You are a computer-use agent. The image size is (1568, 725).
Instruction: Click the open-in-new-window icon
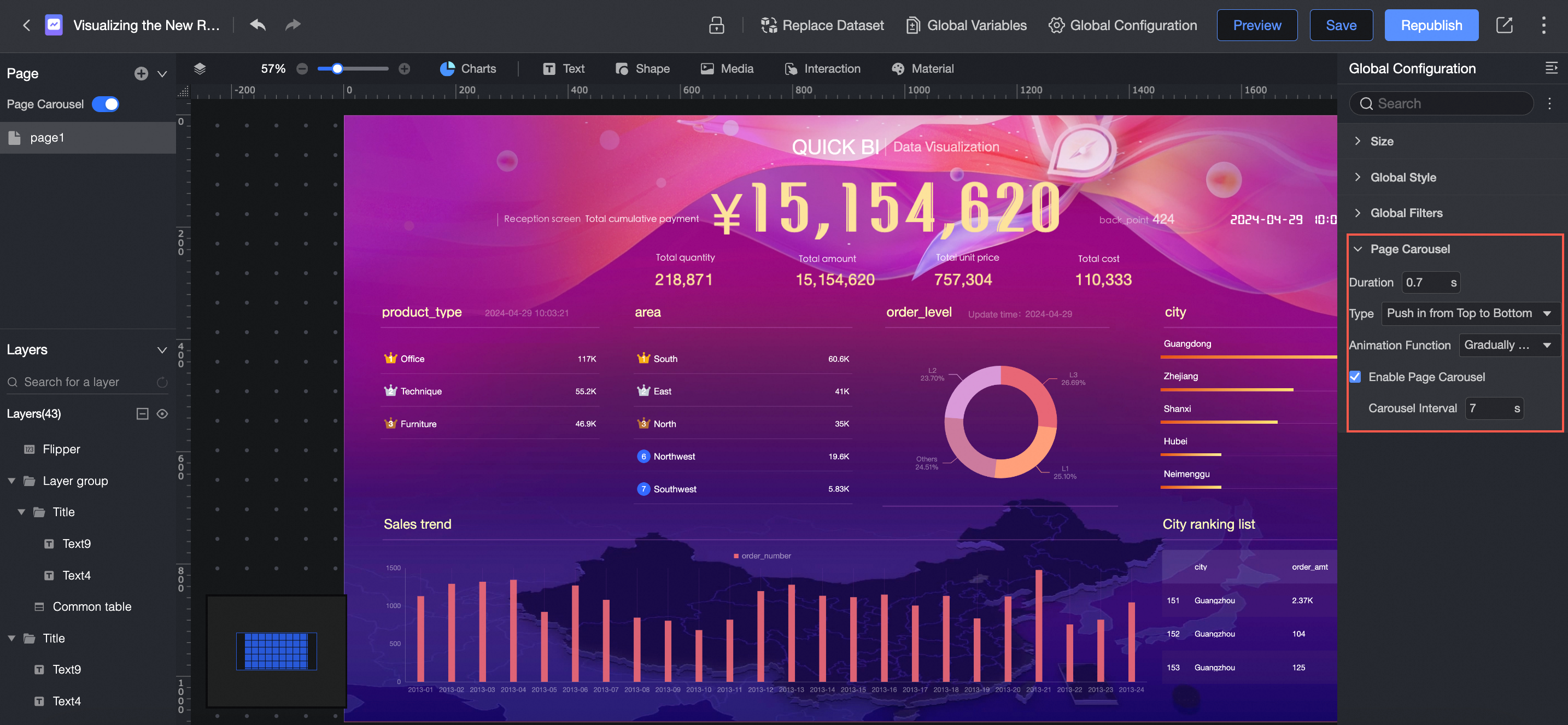[1504, 25]
